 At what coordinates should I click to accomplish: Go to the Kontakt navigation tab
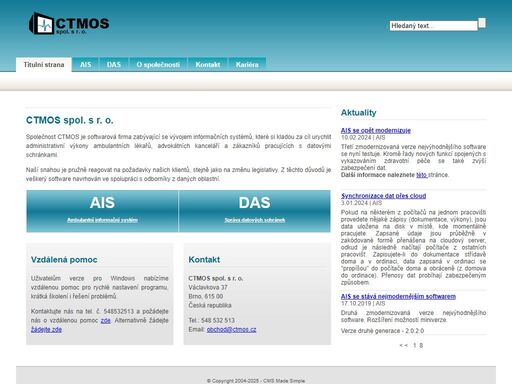pyautogui.click(x=208, y=65)
